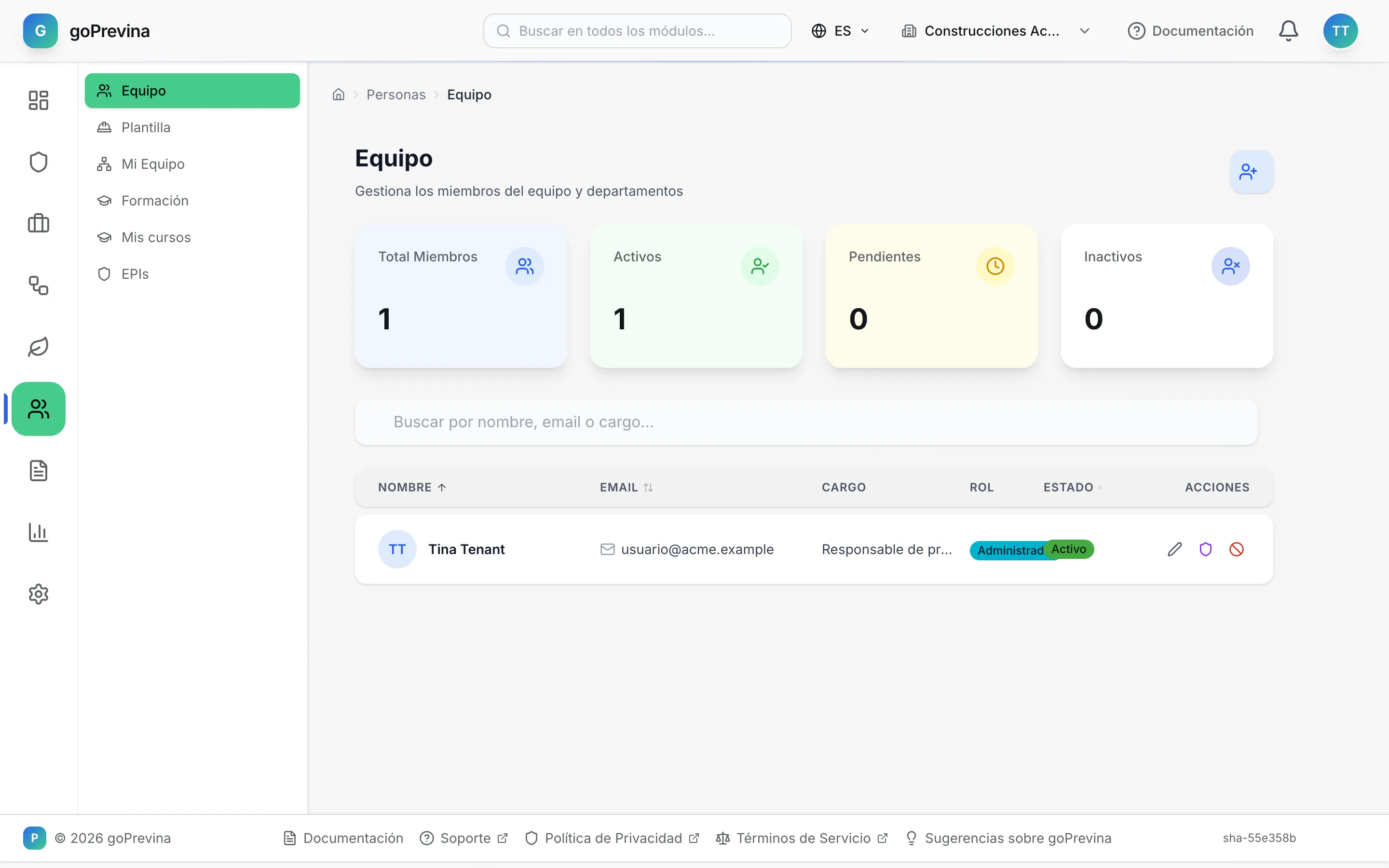Focus the global module search field
1389x868 pixels.
tap(637, 30)
